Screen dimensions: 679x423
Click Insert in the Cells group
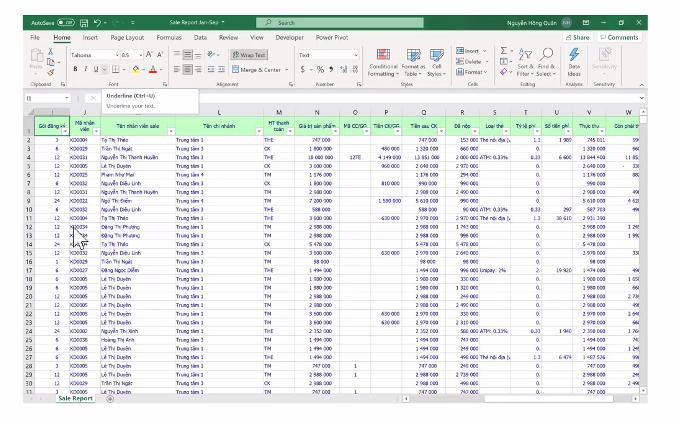click(x=471, y=51)
